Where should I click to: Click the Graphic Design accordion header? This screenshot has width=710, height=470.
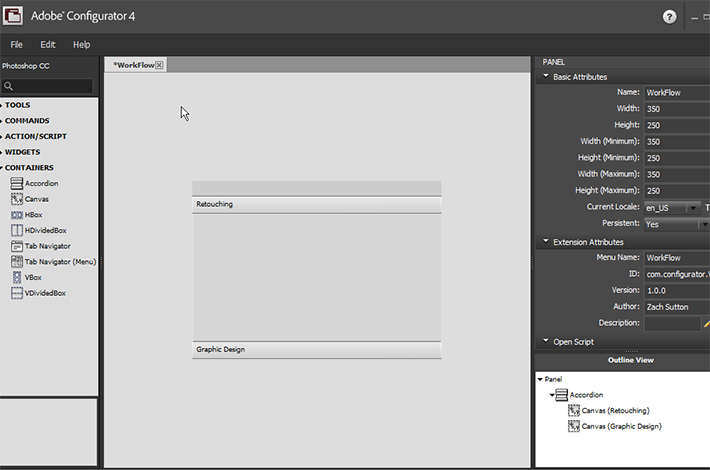point(317,350)
